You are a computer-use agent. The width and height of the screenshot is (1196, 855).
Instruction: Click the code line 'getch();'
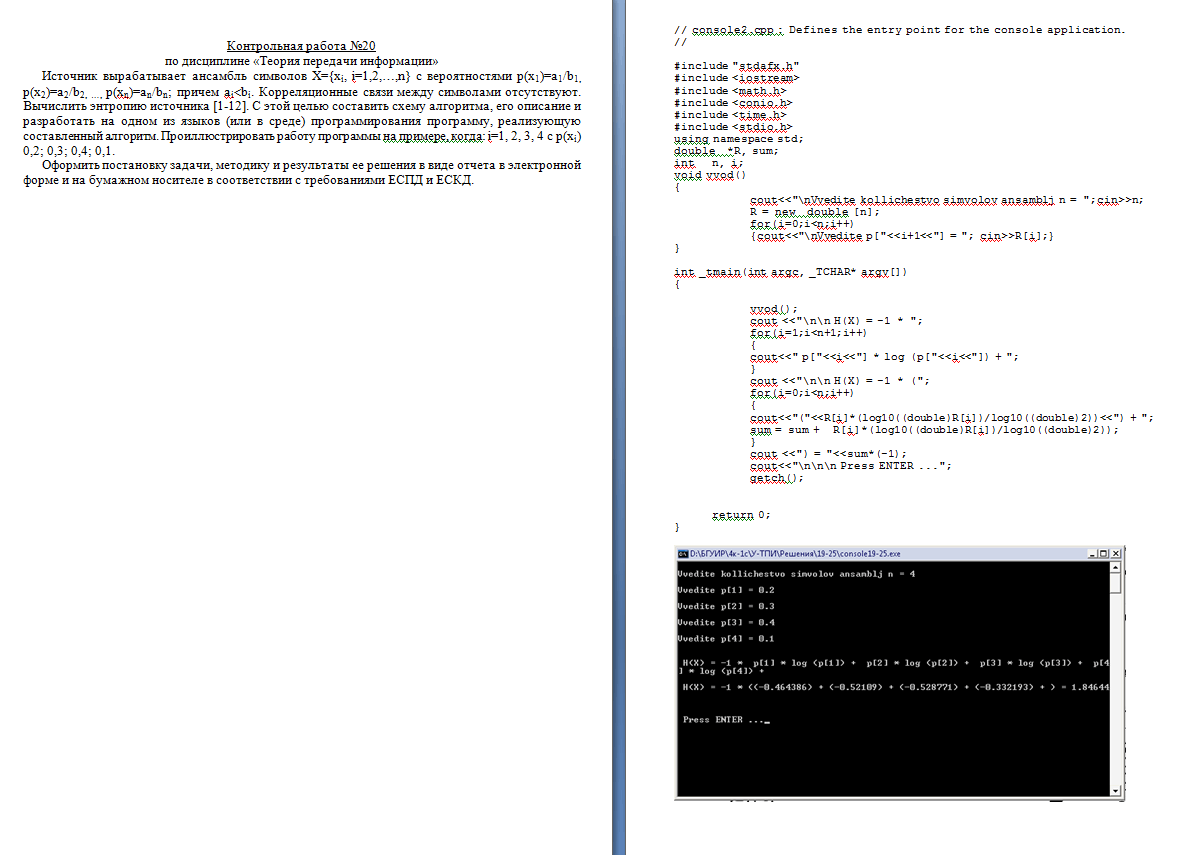(776, 478)
